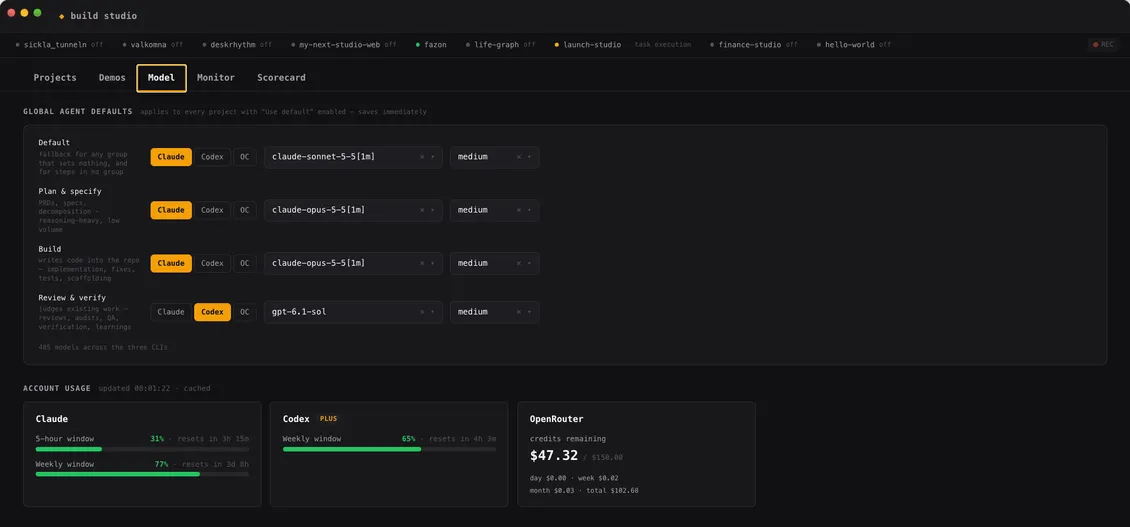Open the gpt-6.1-sol model dropdown arrow

pos(432,312)
